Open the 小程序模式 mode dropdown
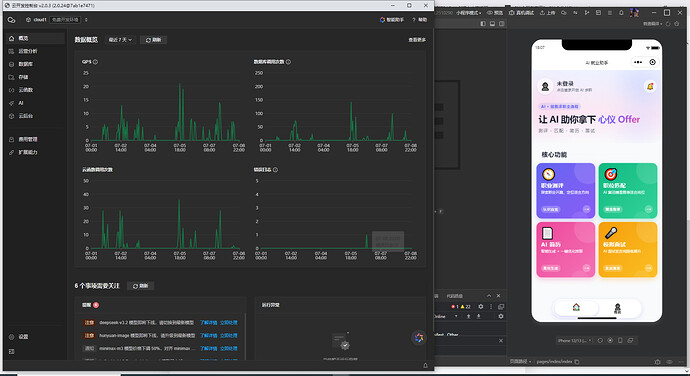This screenshot has height=376, width=690. 469,13
